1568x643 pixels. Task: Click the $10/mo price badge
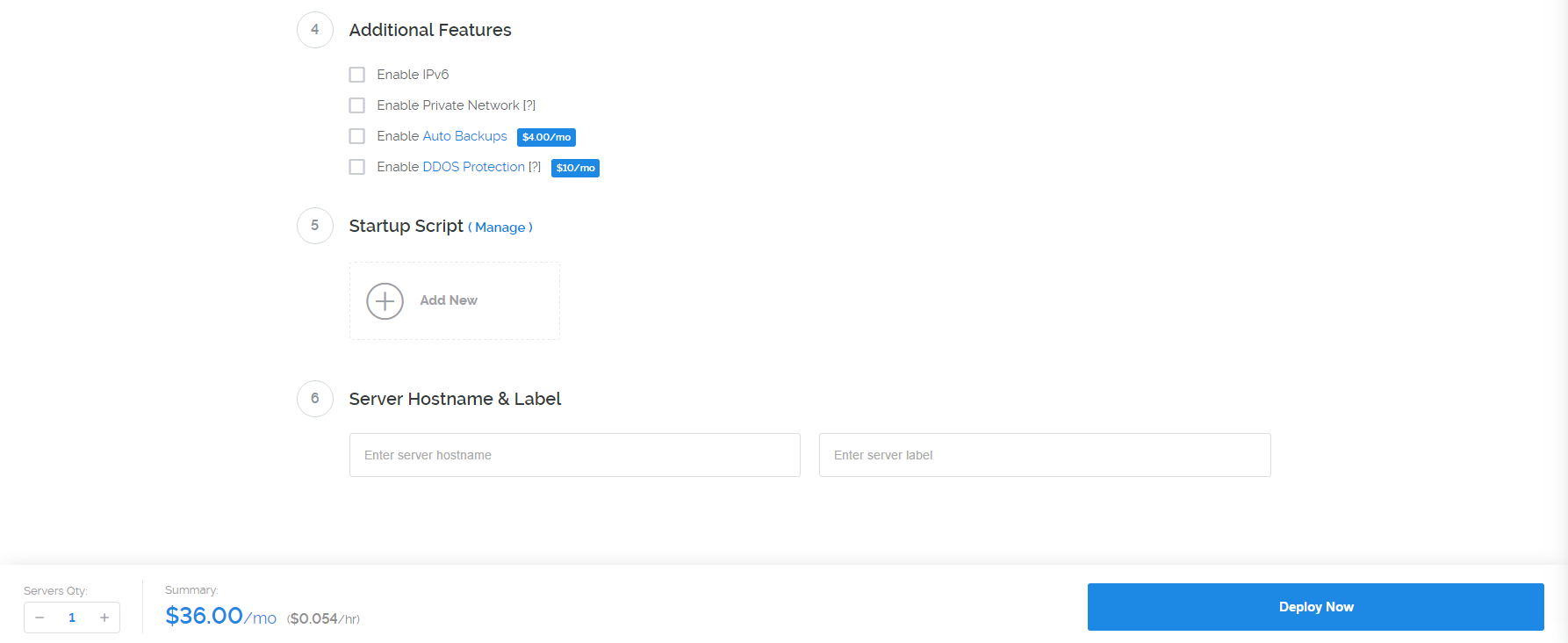point(575,168)
